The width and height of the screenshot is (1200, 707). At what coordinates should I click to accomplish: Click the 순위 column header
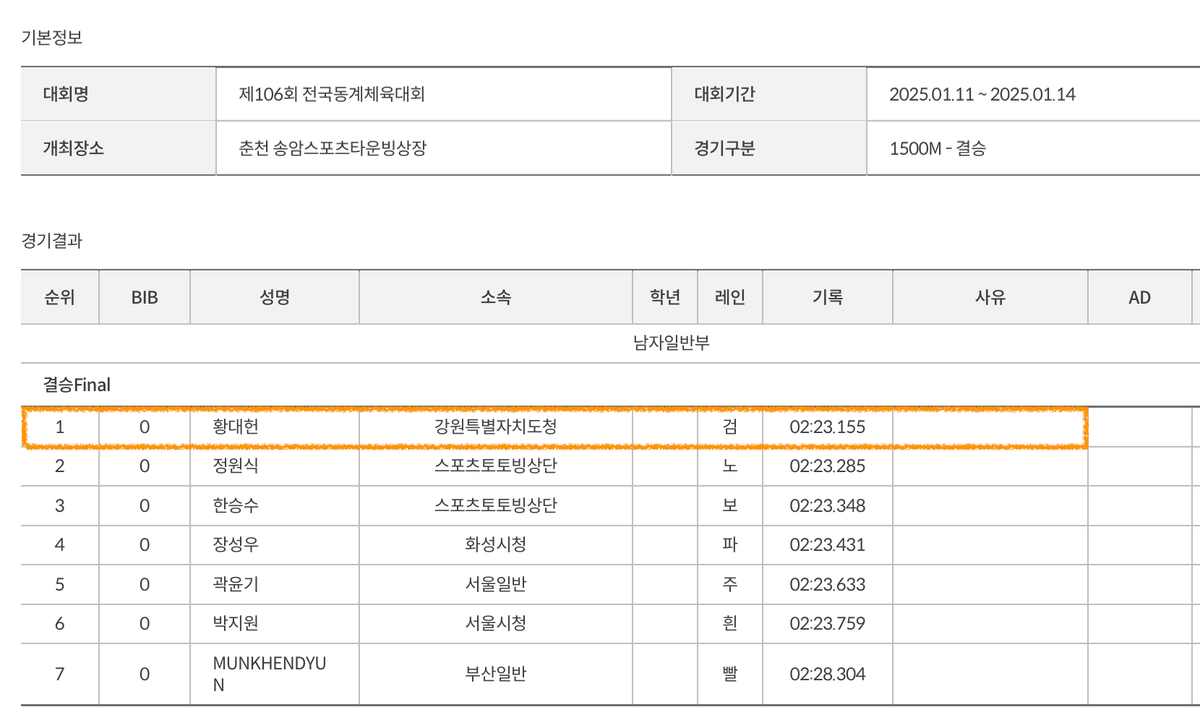(x=59, y=297)
